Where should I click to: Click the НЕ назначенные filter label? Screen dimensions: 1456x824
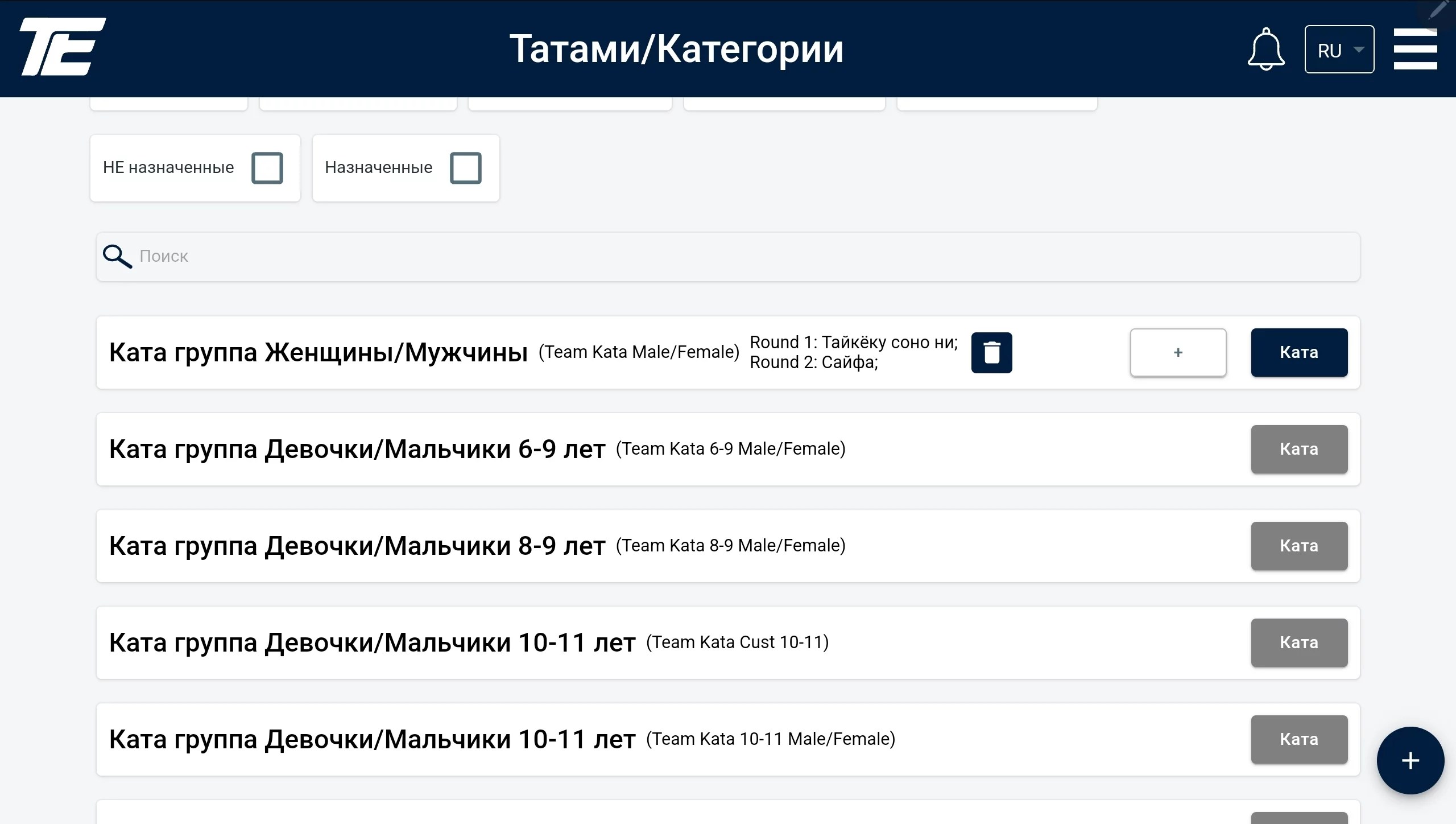(x=168, y=167)
